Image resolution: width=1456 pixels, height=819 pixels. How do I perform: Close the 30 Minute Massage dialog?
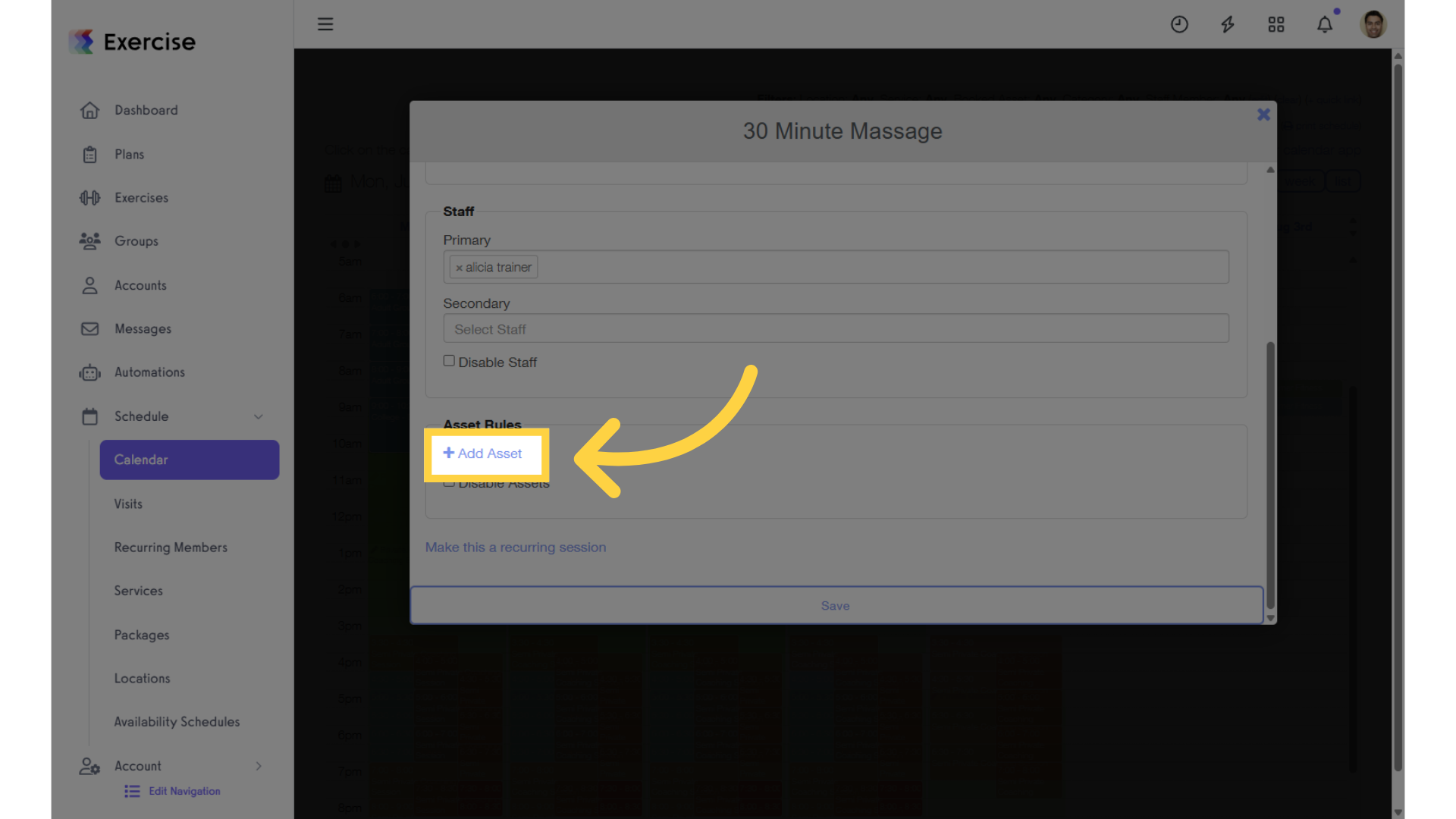click(1263, 115)
